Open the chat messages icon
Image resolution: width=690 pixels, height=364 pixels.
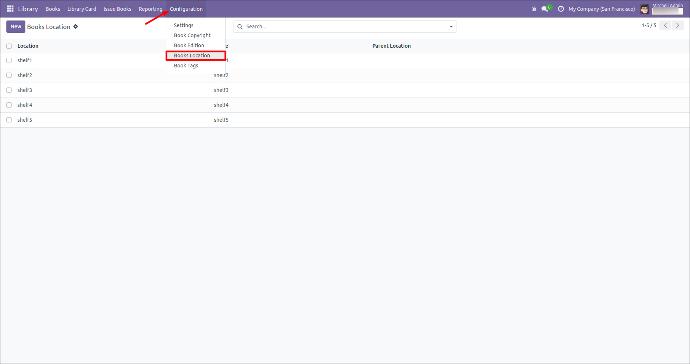(546, 9)
